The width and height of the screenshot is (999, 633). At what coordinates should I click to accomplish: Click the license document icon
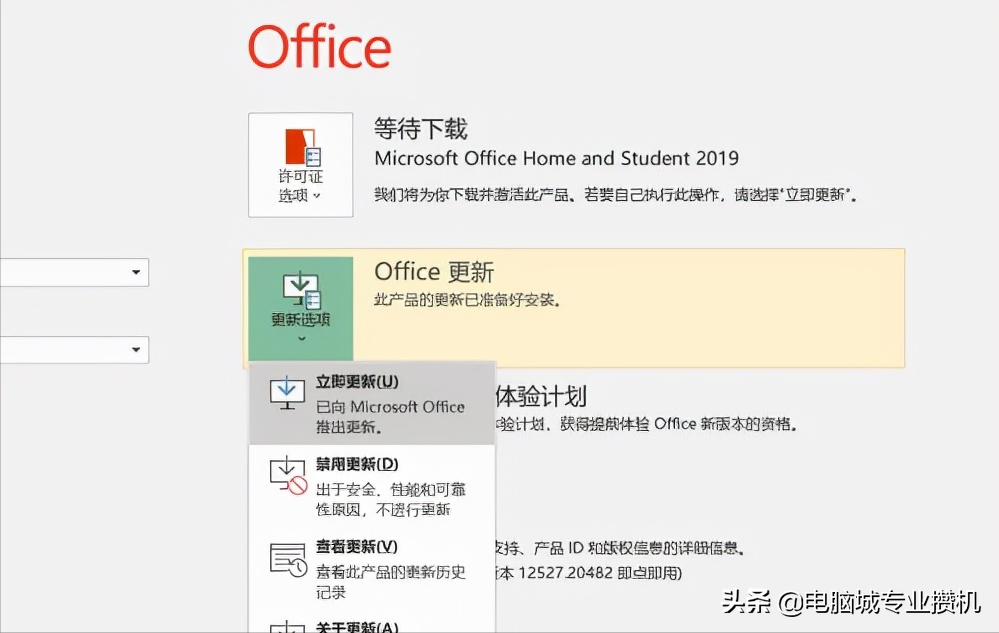(302, 147)
